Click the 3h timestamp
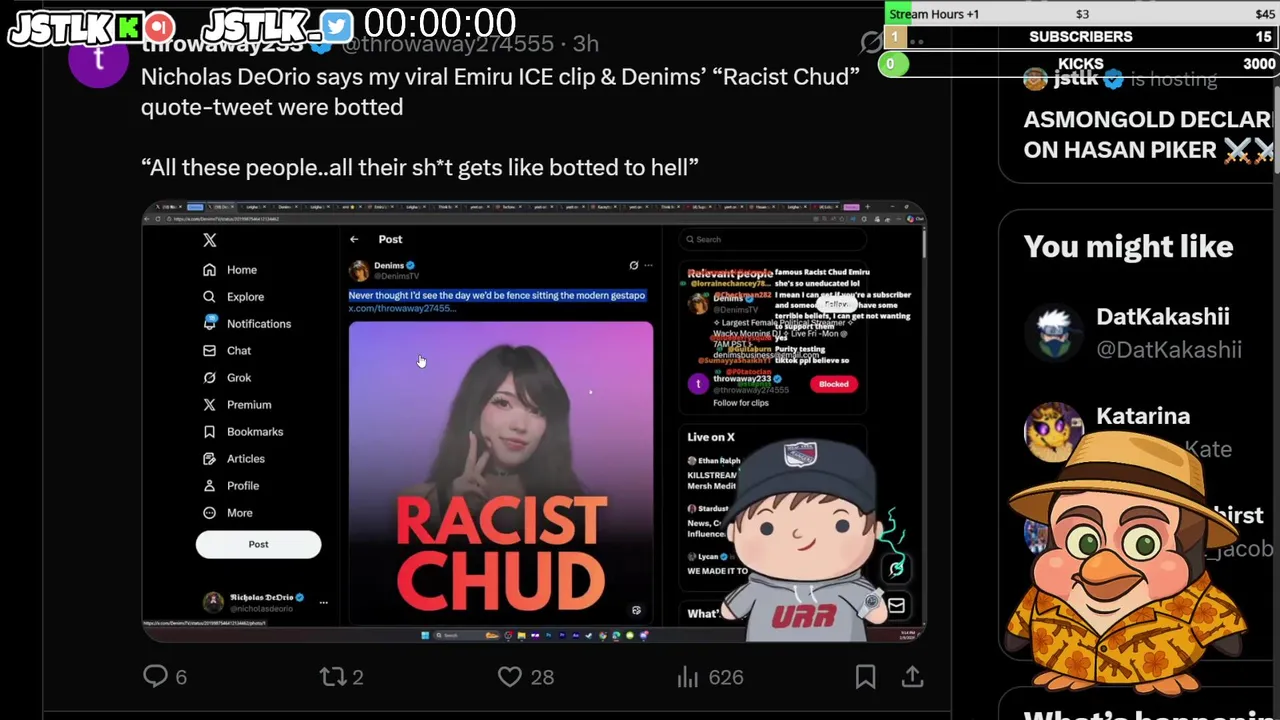1280x720 pixels. pyautogui.click(x=586, y=44)
